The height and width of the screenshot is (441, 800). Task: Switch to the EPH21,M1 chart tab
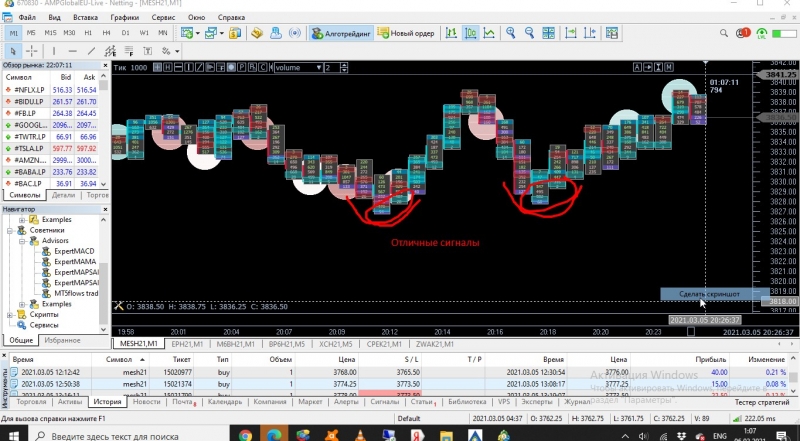pyautogui.click(x=187, y=344)
